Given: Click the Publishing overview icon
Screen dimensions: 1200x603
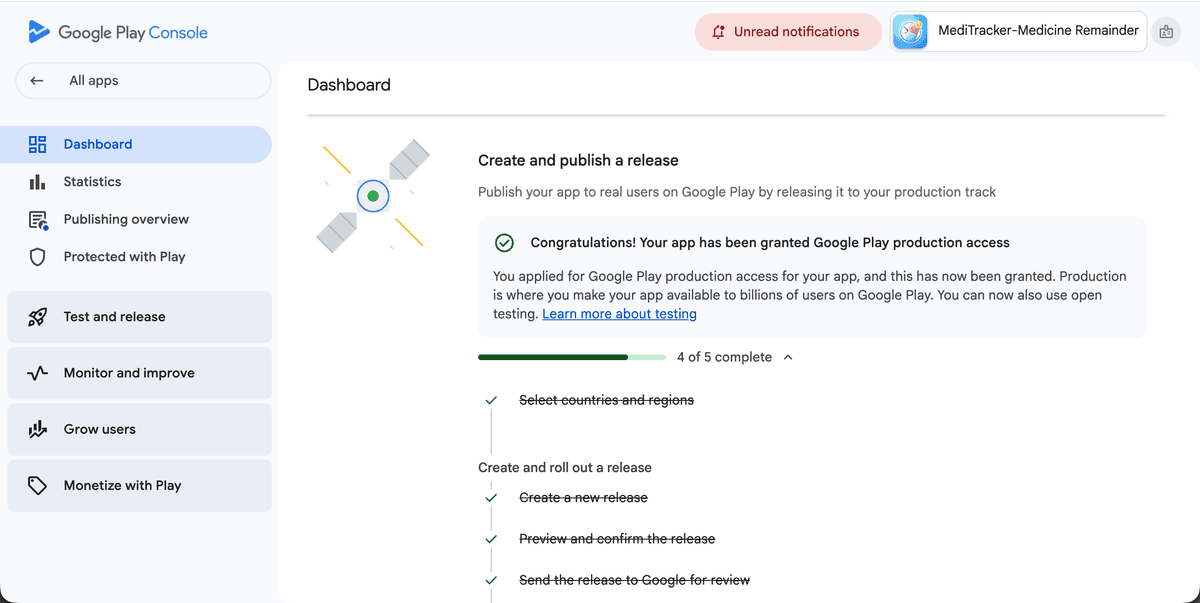Looking at the screenshot, I should coord(38,220).
